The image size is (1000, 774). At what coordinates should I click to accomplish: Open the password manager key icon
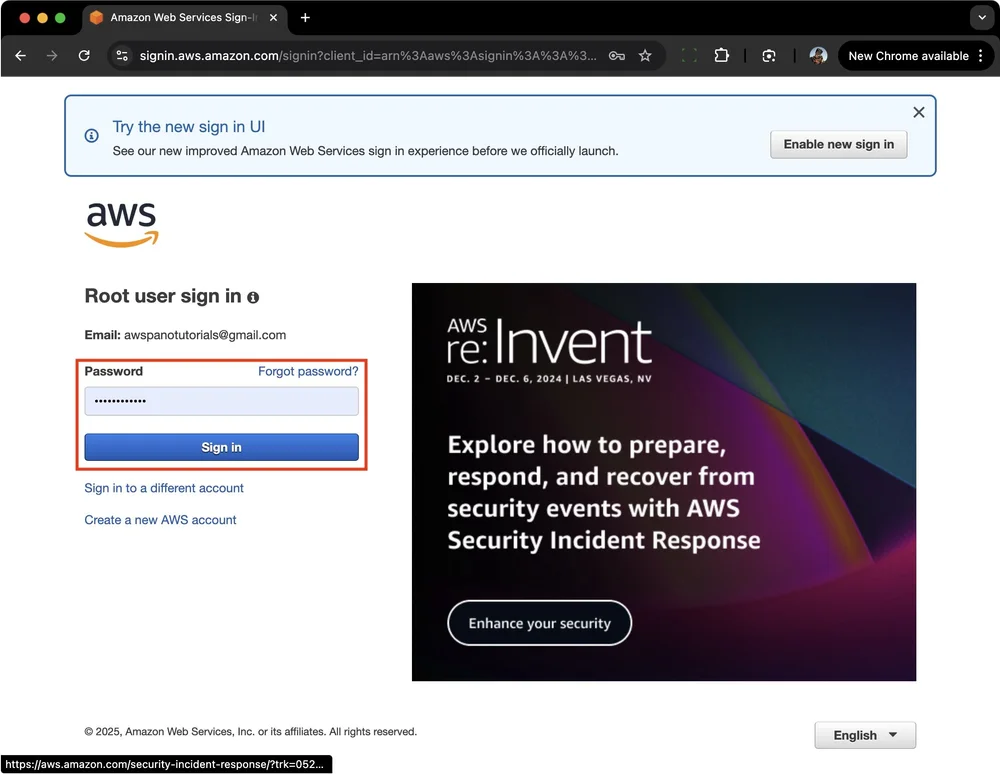click(x=616, y=55)
